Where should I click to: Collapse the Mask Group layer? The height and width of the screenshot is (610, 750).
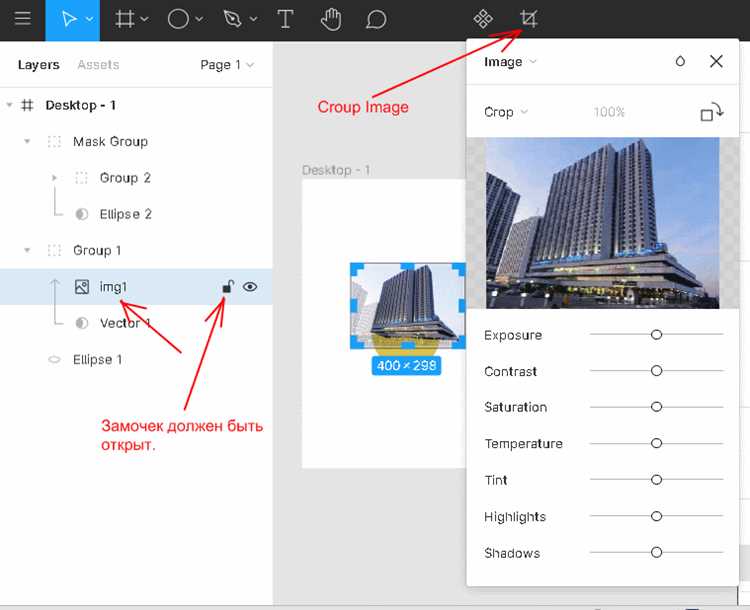(x=27, y=142)
